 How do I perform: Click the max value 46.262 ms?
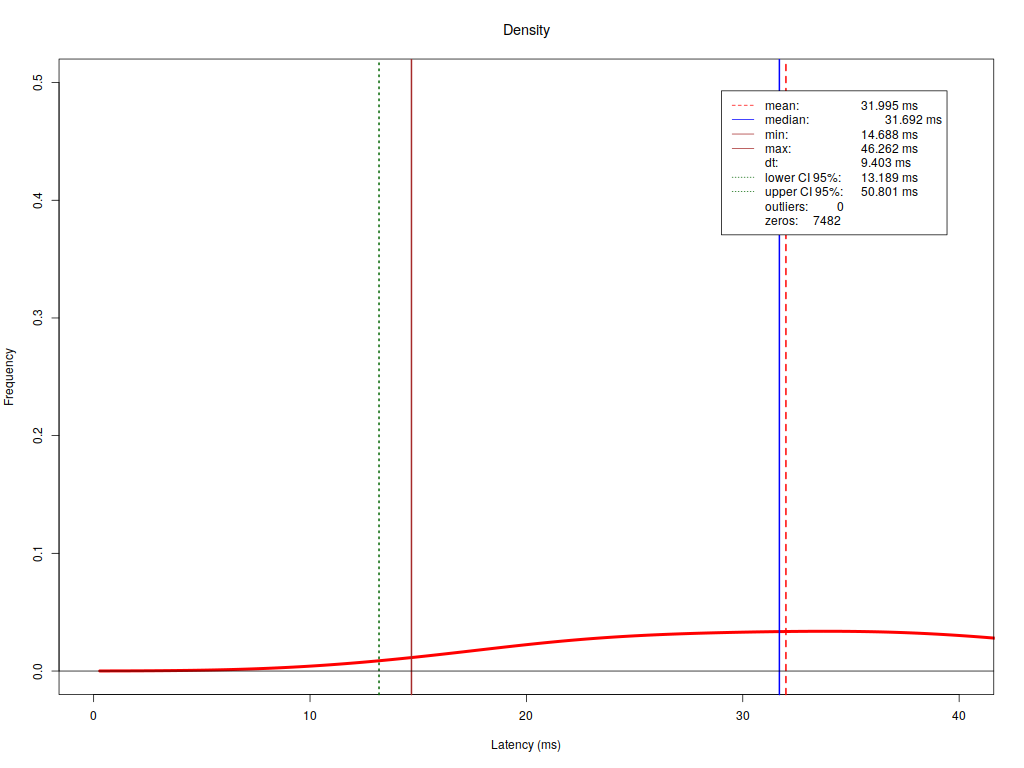(888, 149)
